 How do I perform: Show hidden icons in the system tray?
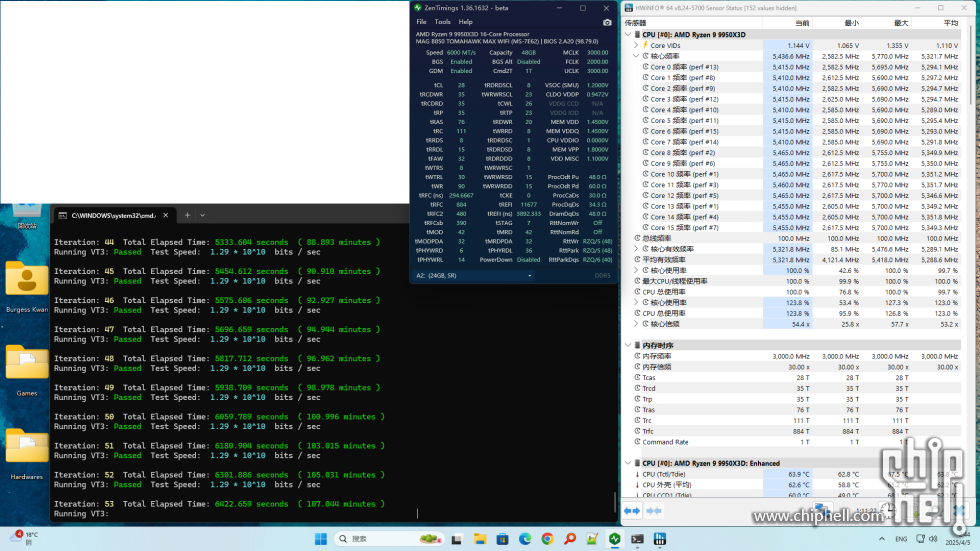(x=882, y=539)
